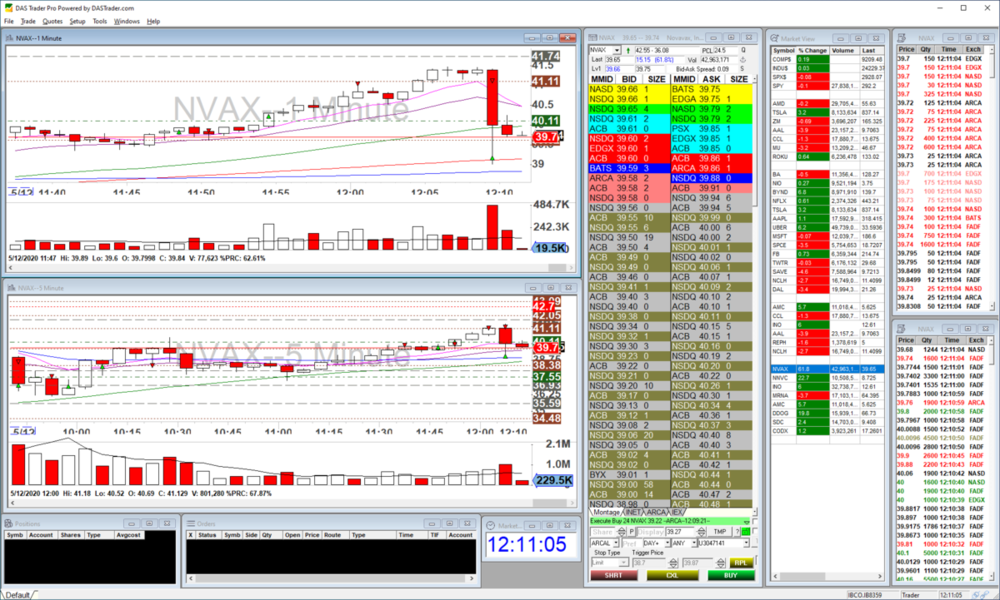
Task: Click the DAS Trader Pro app icon
Action: (7, 8)
